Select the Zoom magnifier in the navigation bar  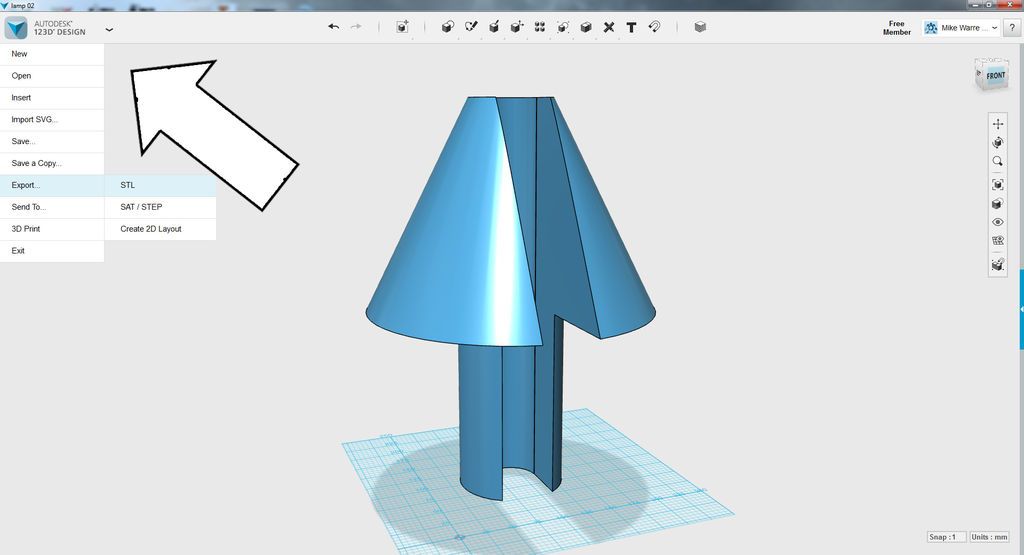pos(998,161)
